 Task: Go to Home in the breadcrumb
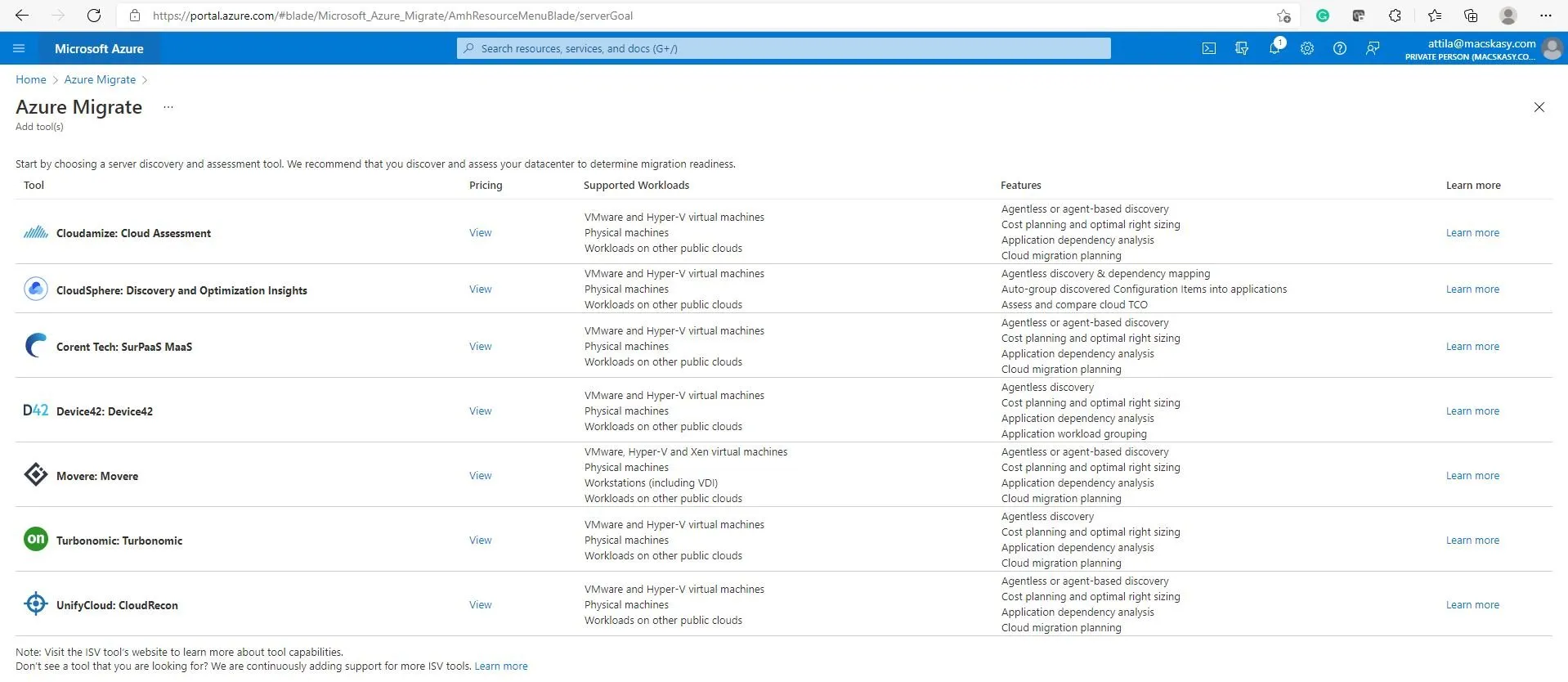[31, 79]
